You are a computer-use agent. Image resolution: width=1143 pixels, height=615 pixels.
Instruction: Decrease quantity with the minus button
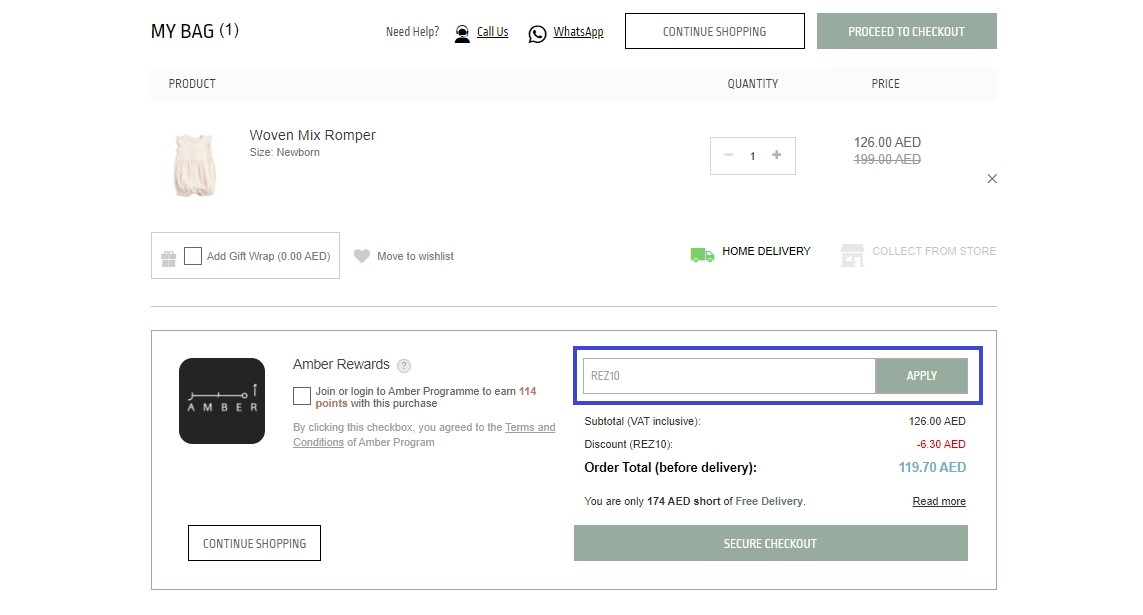point(728,155)
